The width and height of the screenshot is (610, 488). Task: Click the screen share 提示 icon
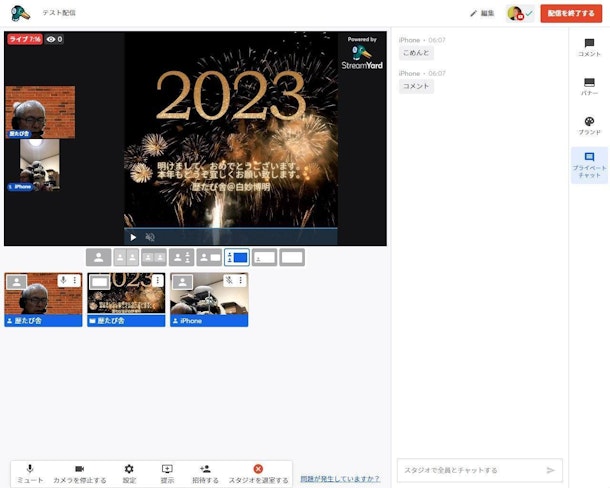pos(167,472)
